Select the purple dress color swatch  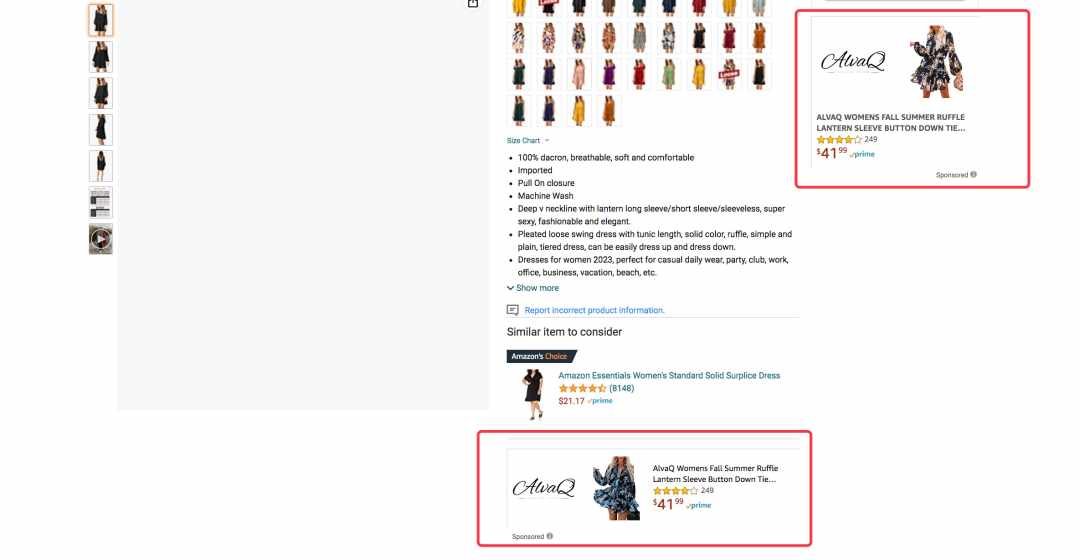609,74
